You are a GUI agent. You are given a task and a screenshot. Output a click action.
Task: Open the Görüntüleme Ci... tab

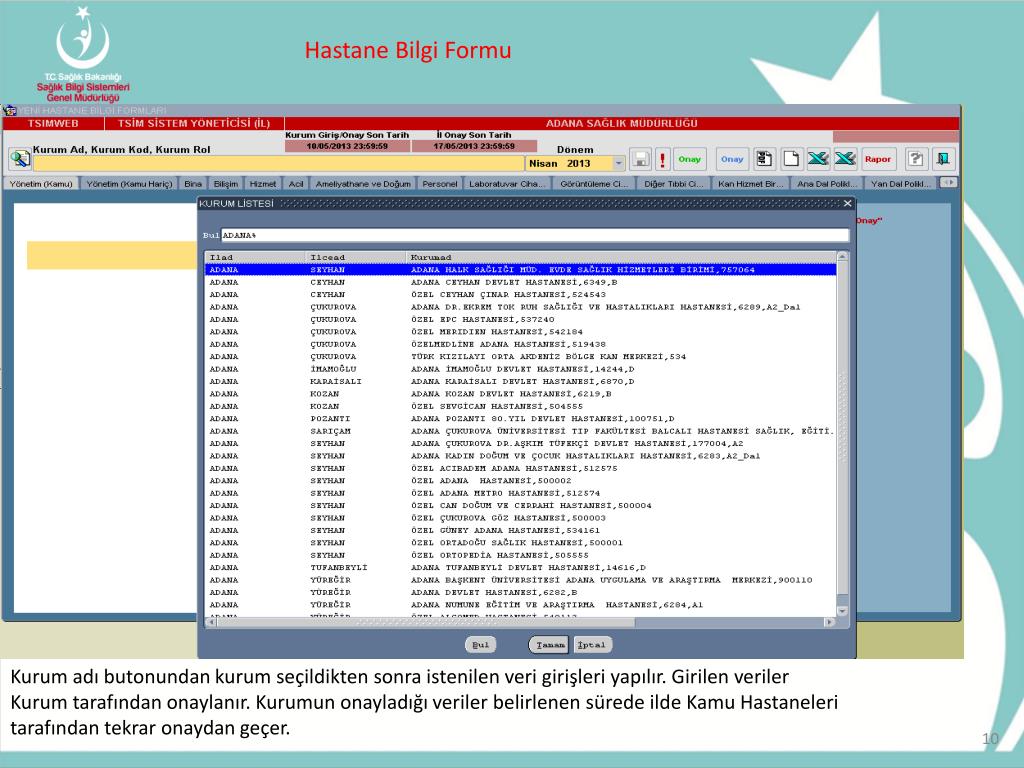594,184
